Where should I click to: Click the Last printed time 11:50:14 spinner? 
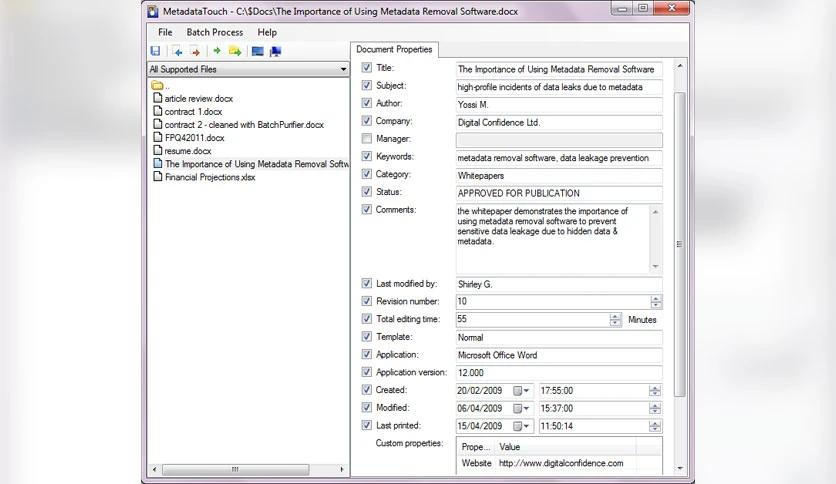pyautogui.click(x=655, y=426)
